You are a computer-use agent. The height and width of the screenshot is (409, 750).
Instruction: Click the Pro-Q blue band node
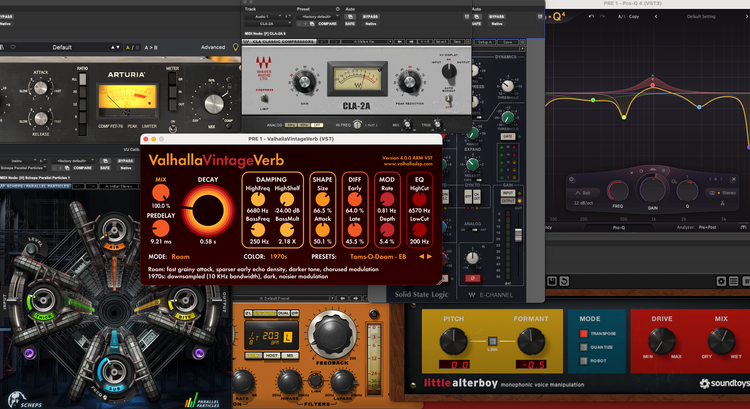pos(699,107)
